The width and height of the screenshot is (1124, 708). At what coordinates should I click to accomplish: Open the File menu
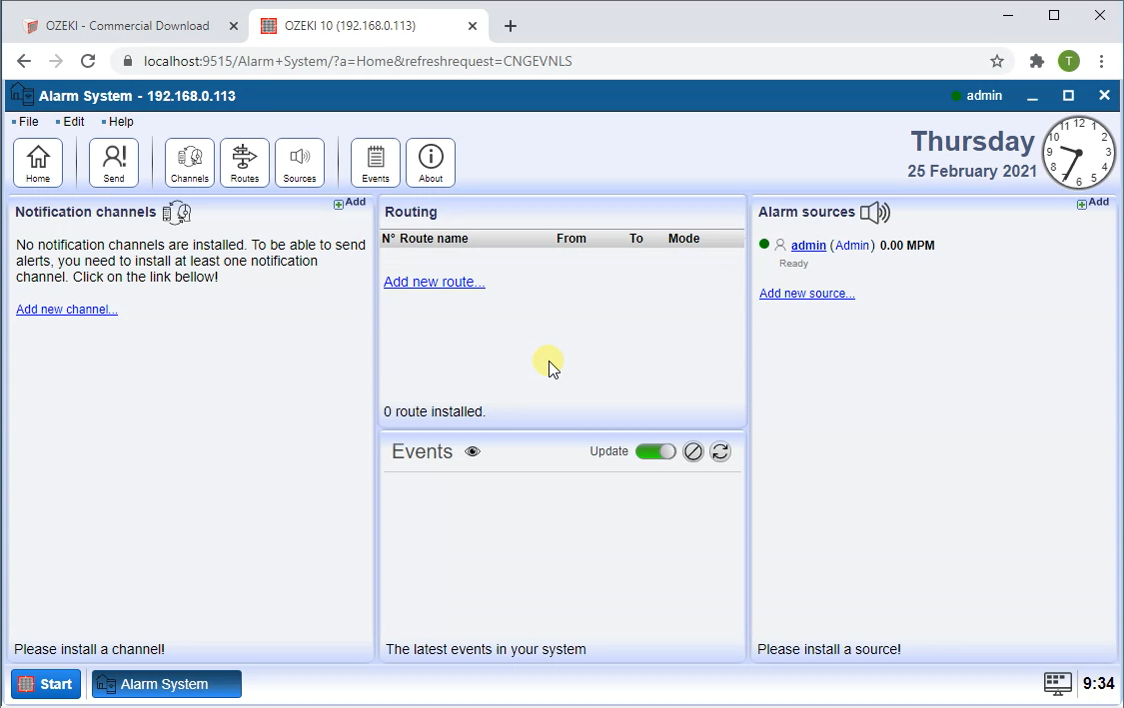[26, 122]
